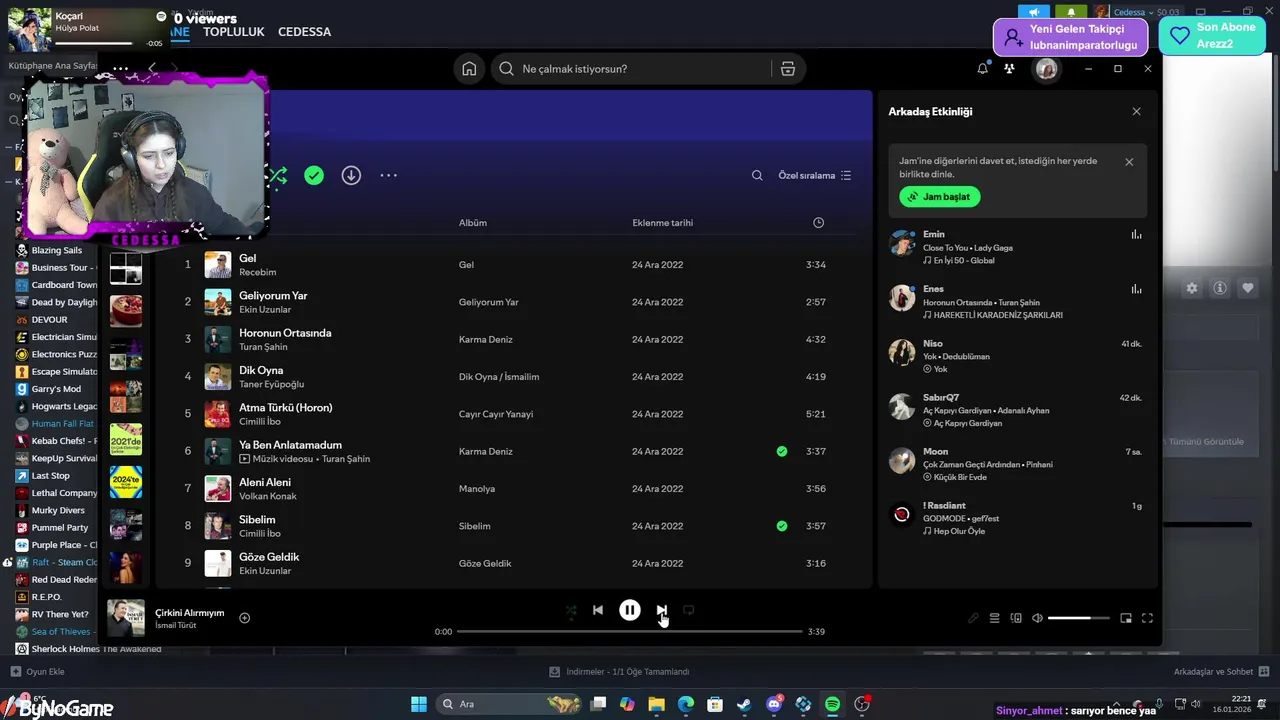
Task: View friend Emin's listening activity
Action: (1016, 247)
